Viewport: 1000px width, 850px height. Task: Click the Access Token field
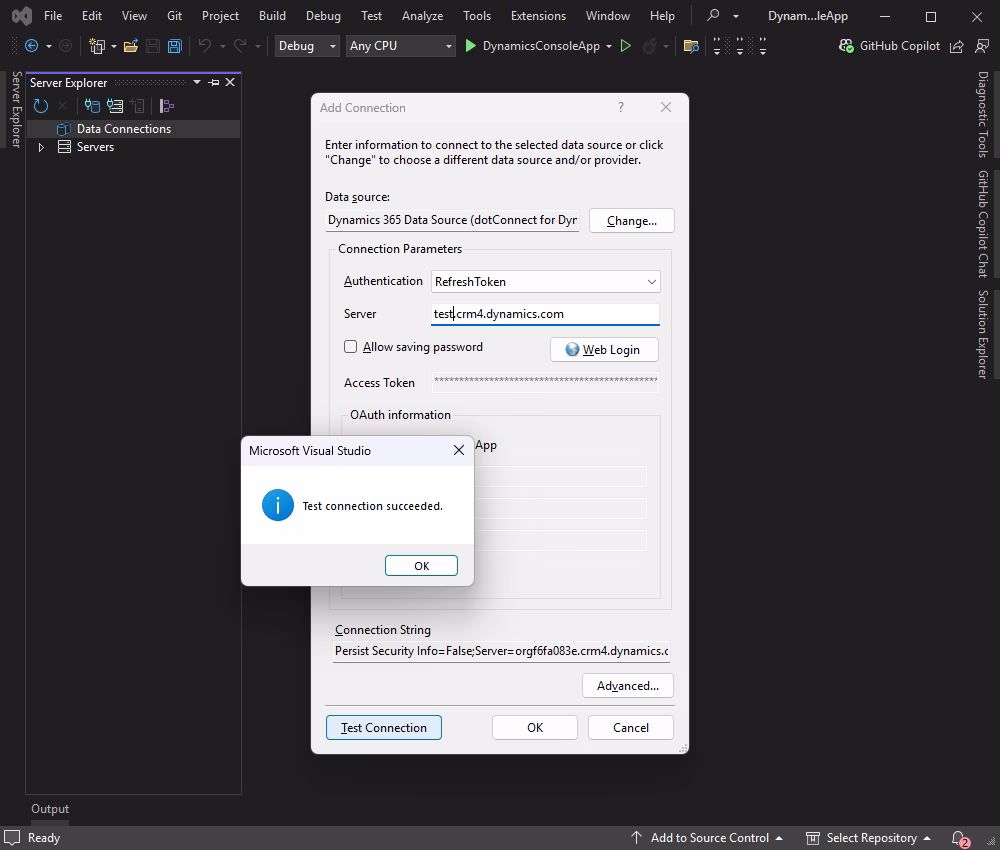[x=545, y=382]
